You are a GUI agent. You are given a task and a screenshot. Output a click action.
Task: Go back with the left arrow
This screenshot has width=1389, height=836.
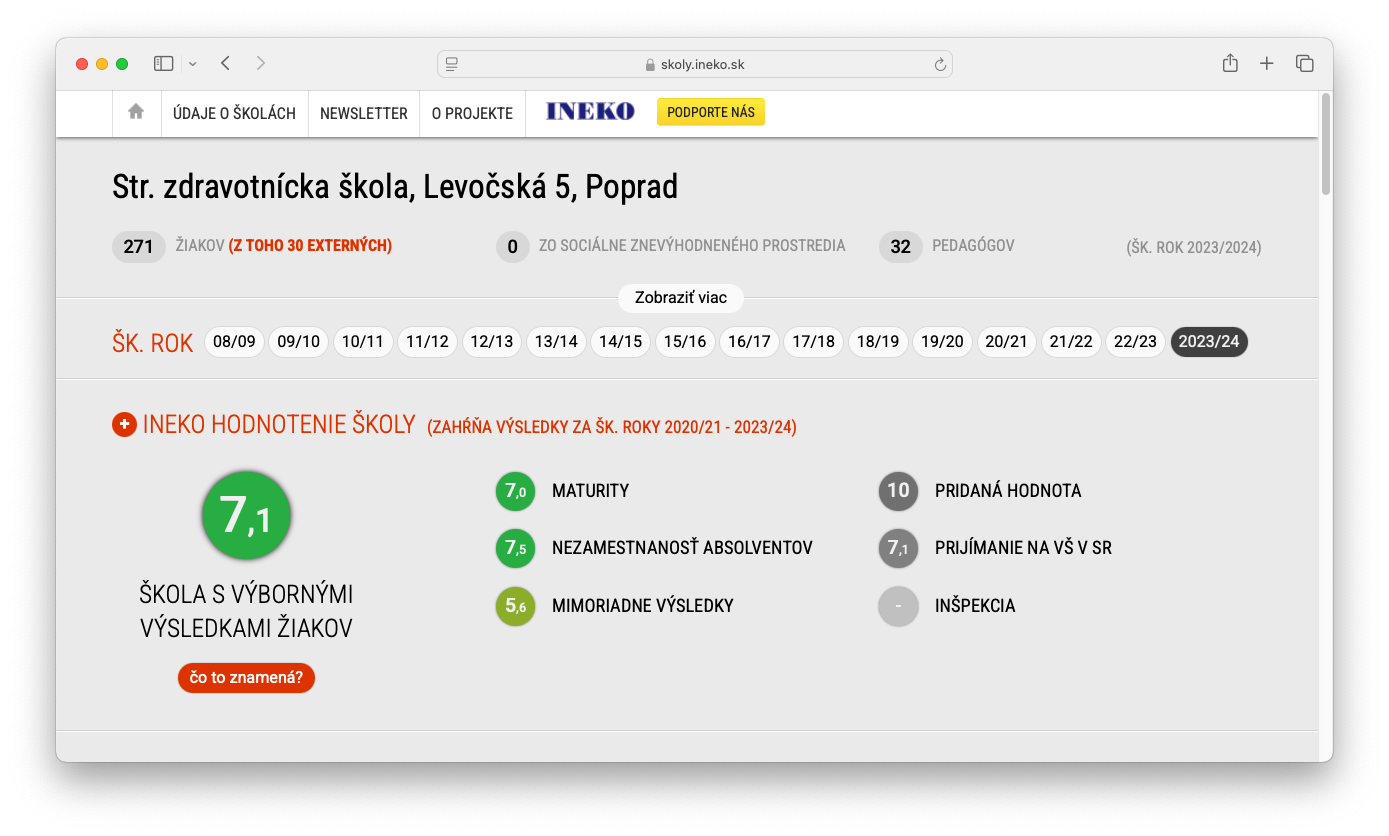[x=226, y=63]
